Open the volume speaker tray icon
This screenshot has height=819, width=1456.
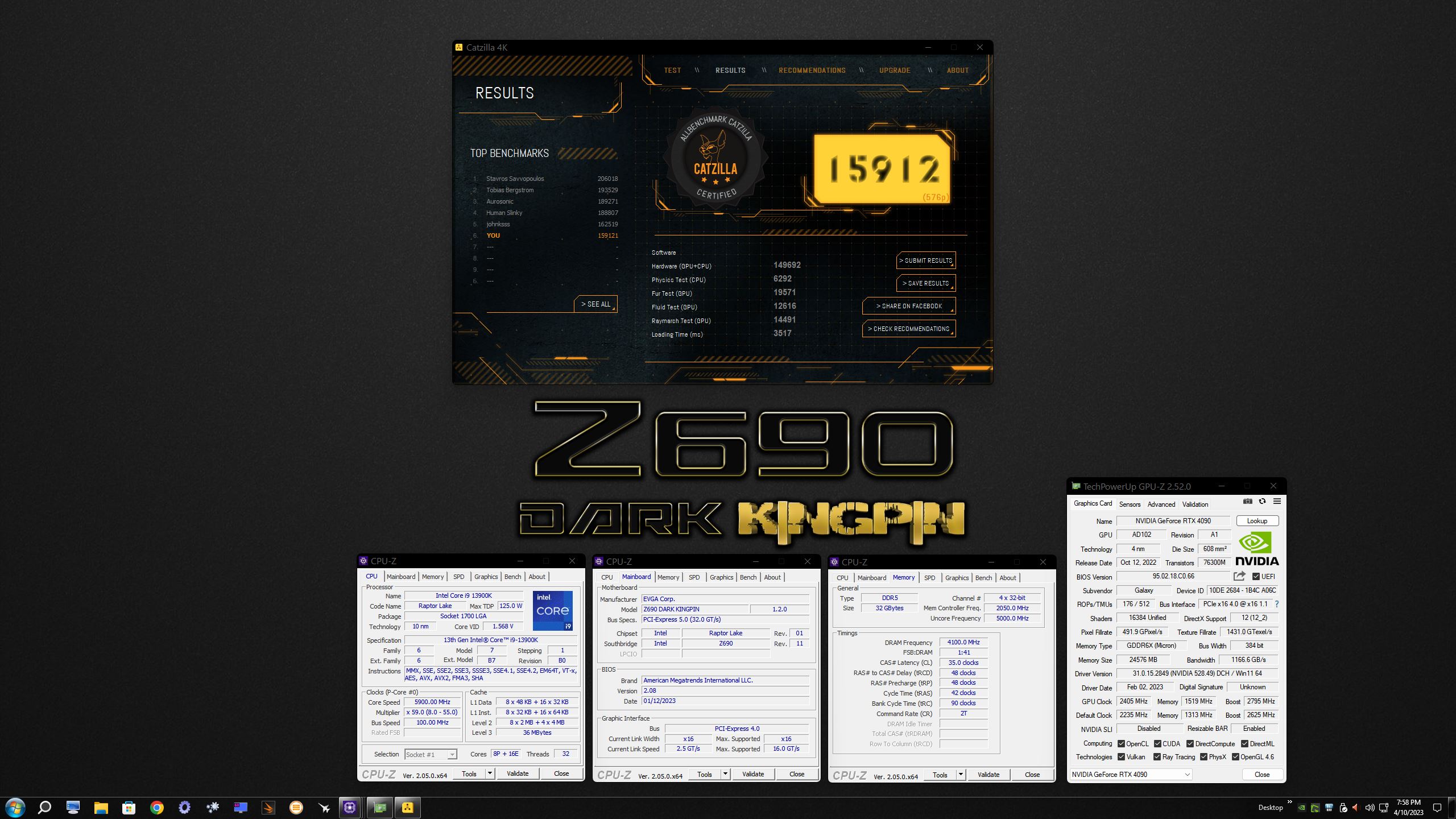(x=1370, y=808)
